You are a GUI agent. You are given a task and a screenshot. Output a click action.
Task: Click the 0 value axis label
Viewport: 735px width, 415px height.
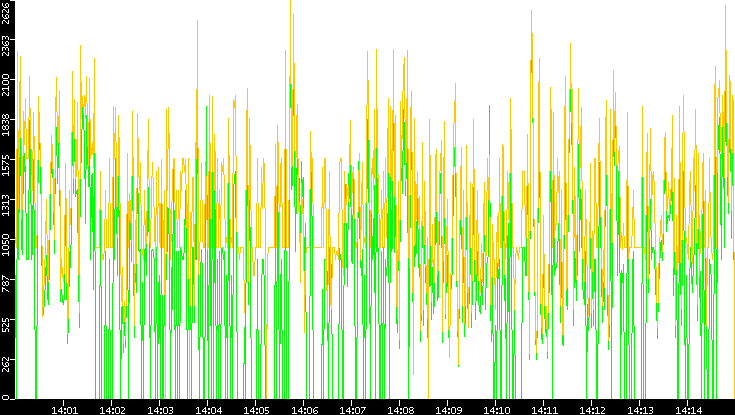pyautogui.click(x=5, y=398)
